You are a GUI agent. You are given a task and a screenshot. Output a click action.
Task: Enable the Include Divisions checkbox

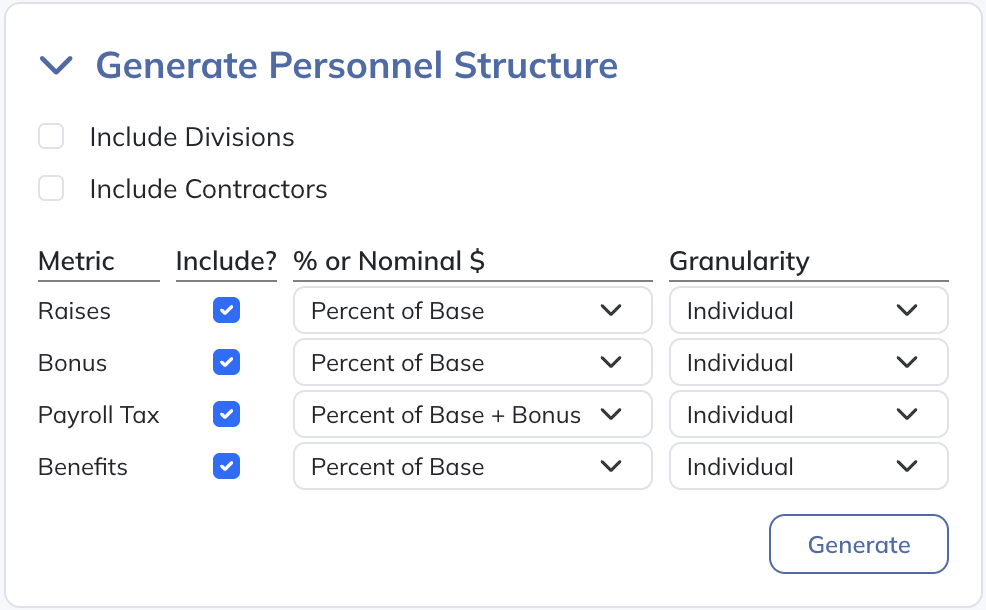[x=51, y=137]
